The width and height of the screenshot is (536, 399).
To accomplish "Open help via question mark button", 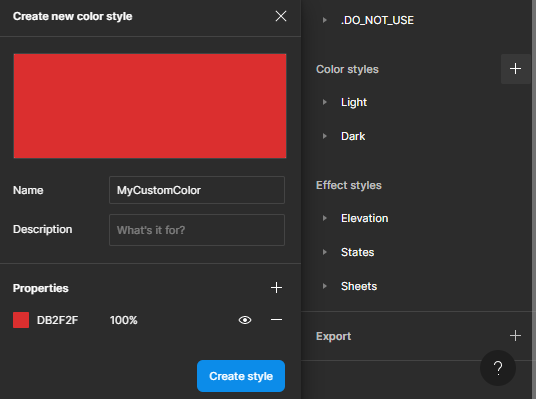I will click(x=498, y=368).
